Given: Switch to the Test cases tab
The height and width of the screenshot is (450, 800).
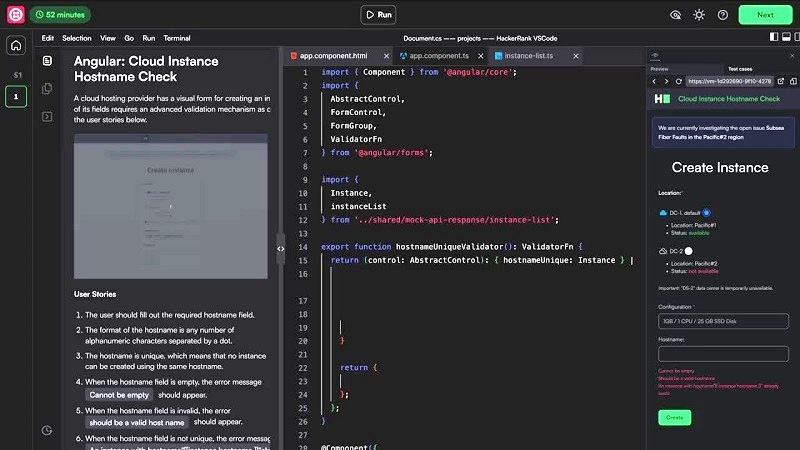Looking at the screenshot, I should pos(741,68).
